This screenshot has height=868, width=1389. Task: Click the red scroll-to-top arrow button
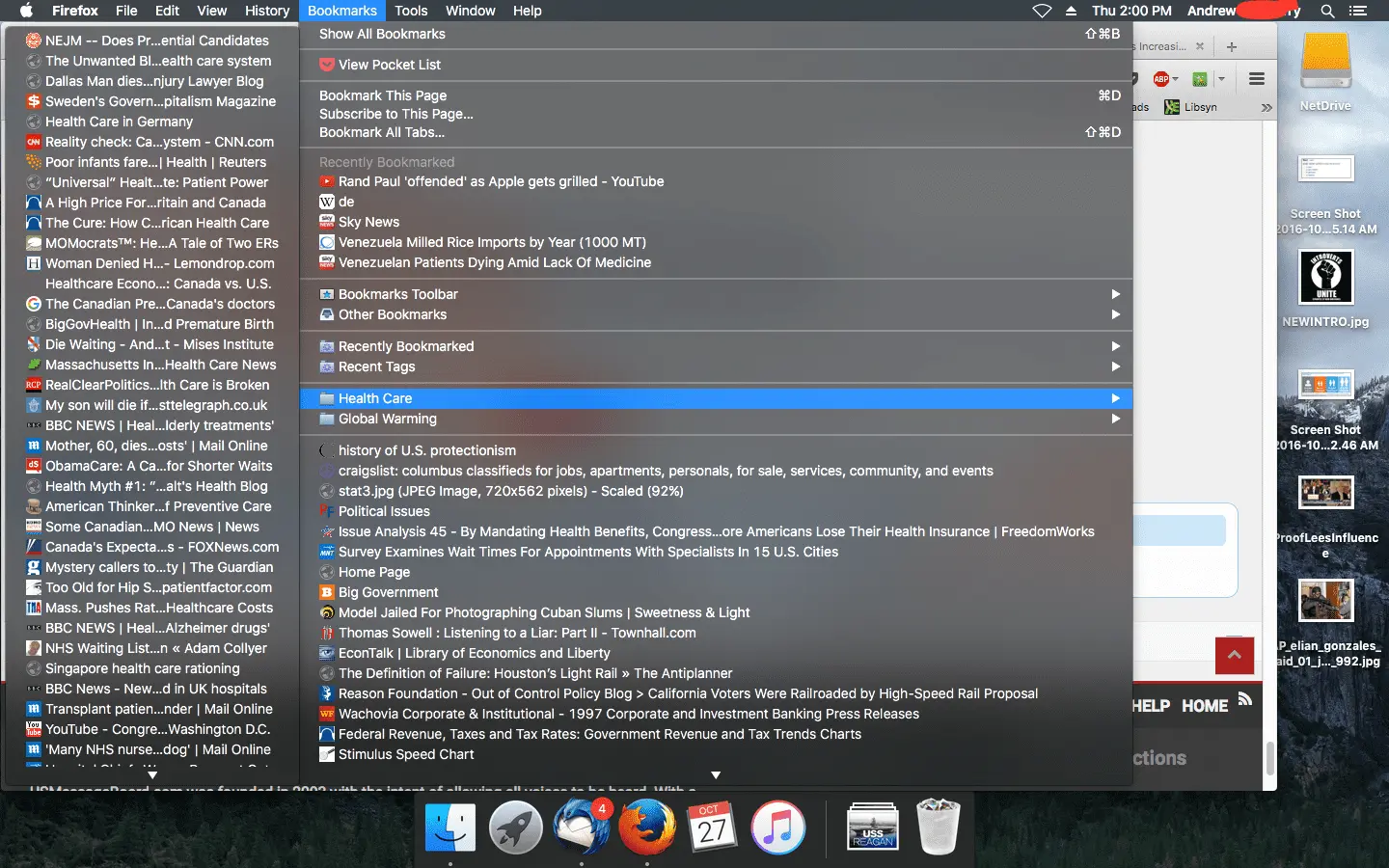pos(1234,656)
